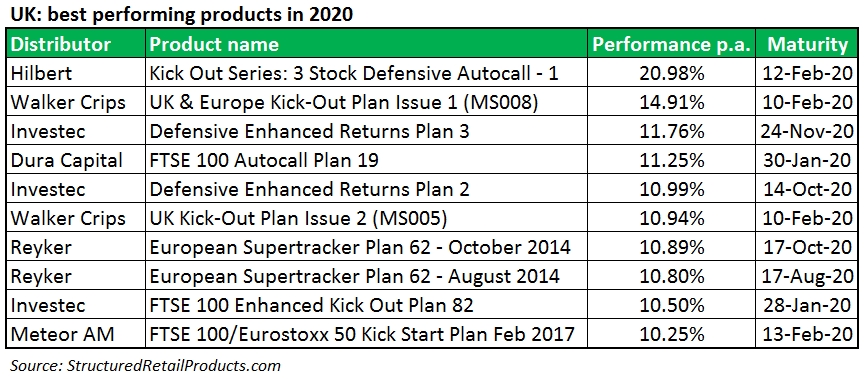Click the 10.25% performance value
This screenshot has width=868, height=379.
[671, 334]
